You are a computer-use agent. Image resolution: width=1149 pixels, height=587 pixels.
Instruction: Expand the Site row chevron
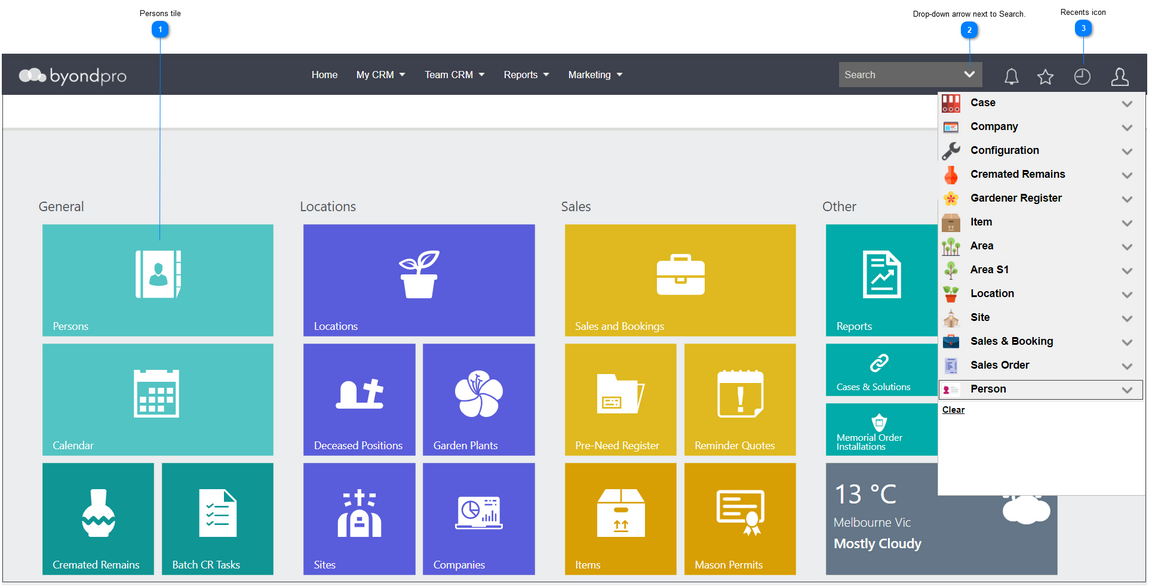[1127, 318]
